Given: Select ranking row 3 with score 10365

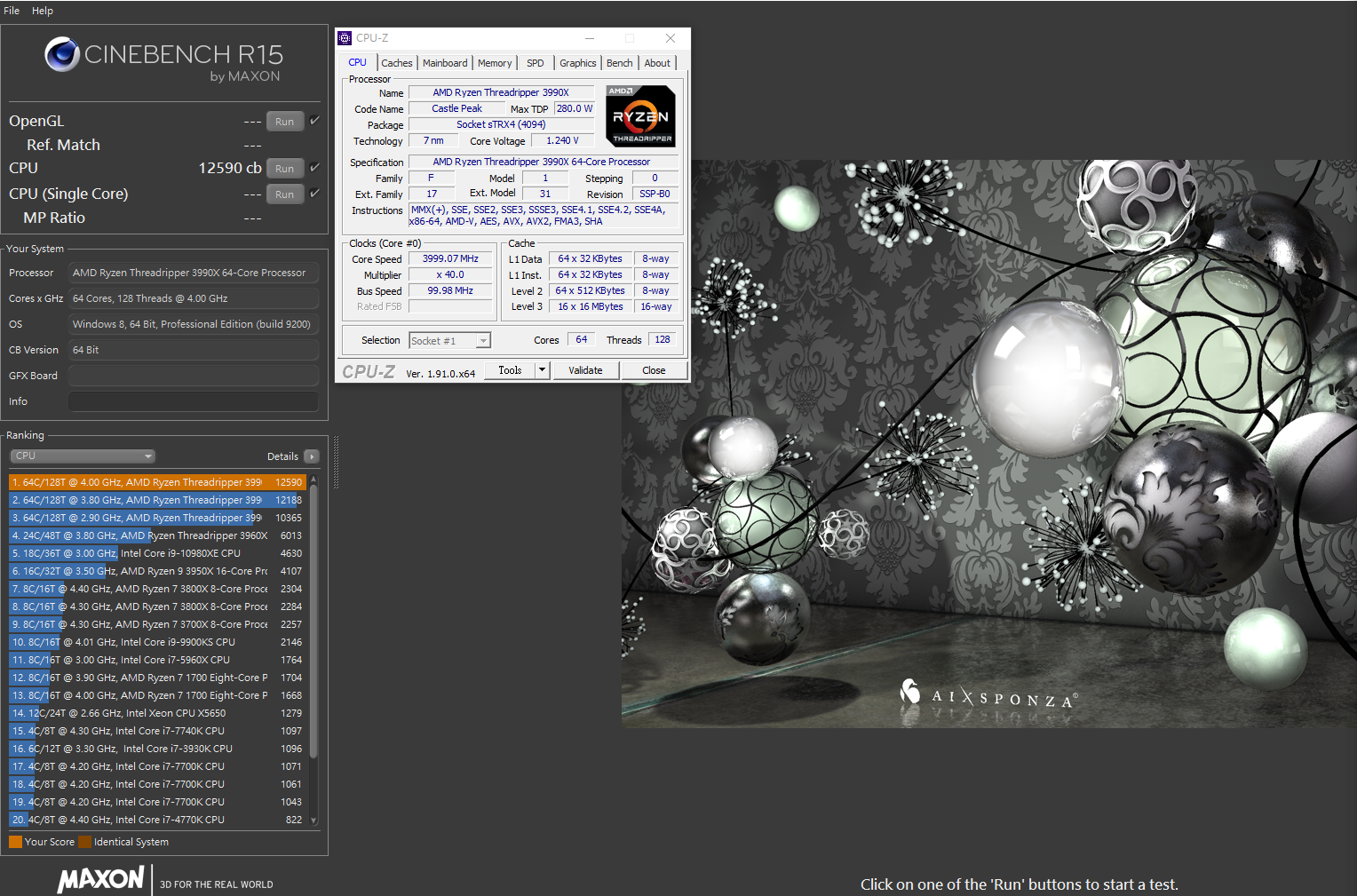Looking at the screenshot, I should tap(157, 518).
